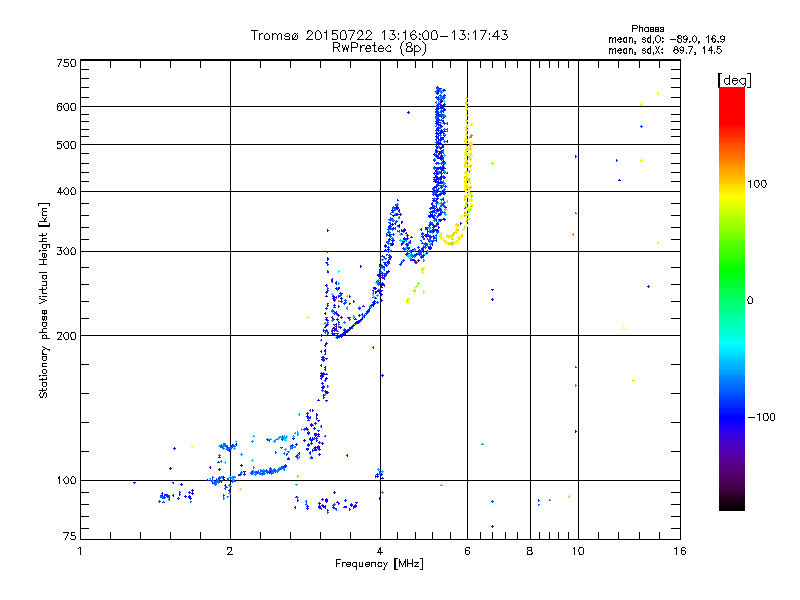Click the y-axis tick label '750'

tap(66, 63)
